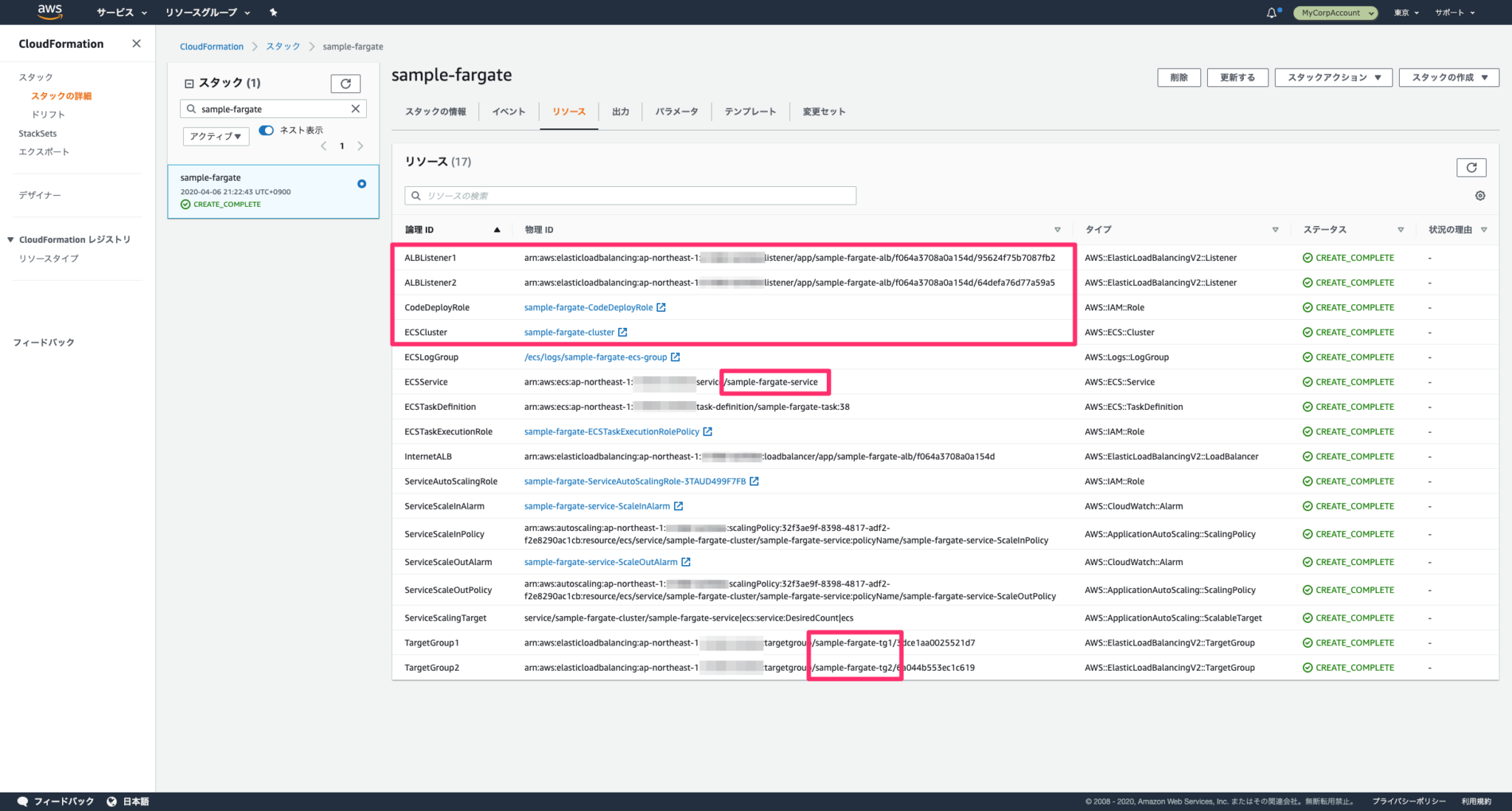Refresh the resources table

pyautogui.click(x=1471, y=168)
